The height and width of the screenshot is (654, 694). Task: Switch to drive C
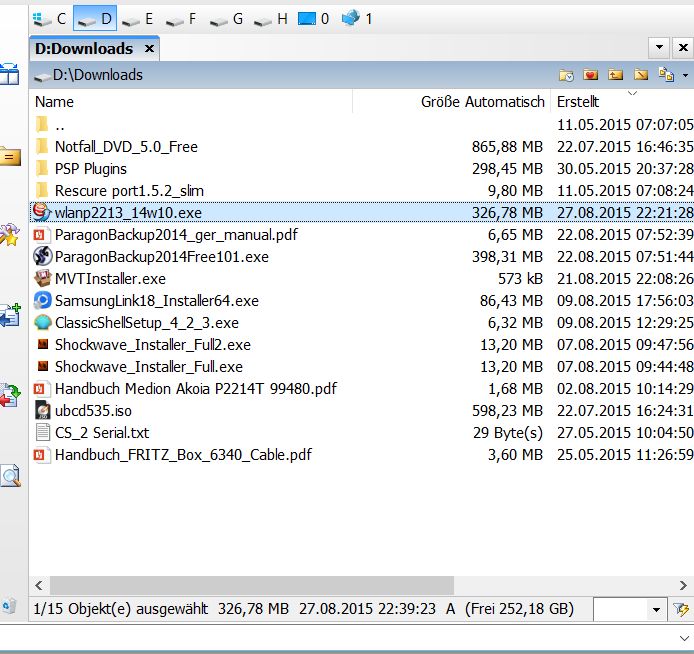tap(49, 18)
